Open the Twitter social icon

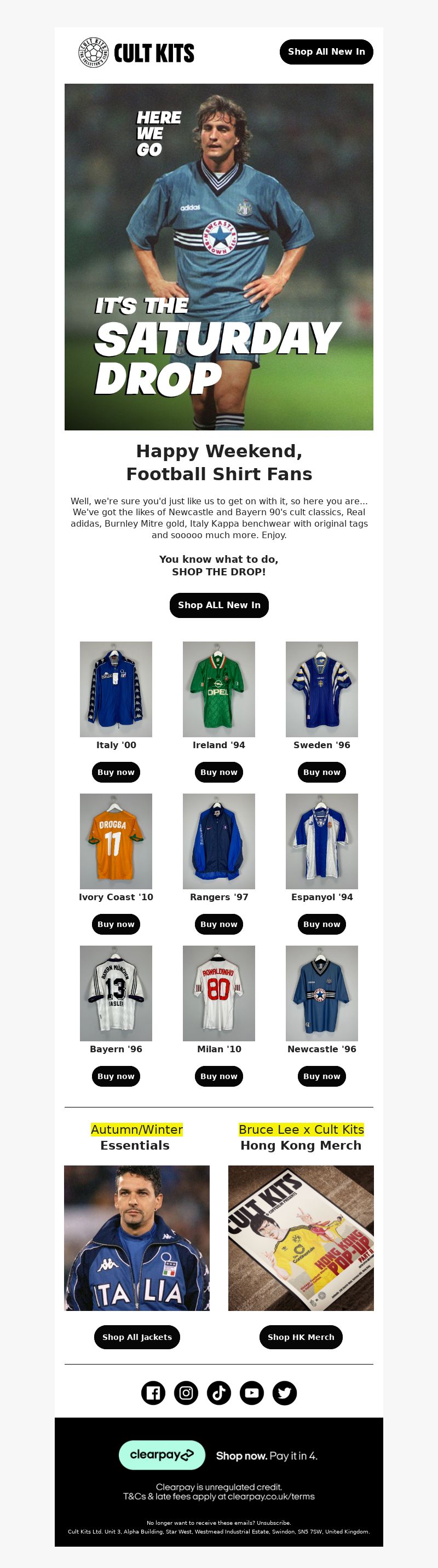coord(285,1392)
